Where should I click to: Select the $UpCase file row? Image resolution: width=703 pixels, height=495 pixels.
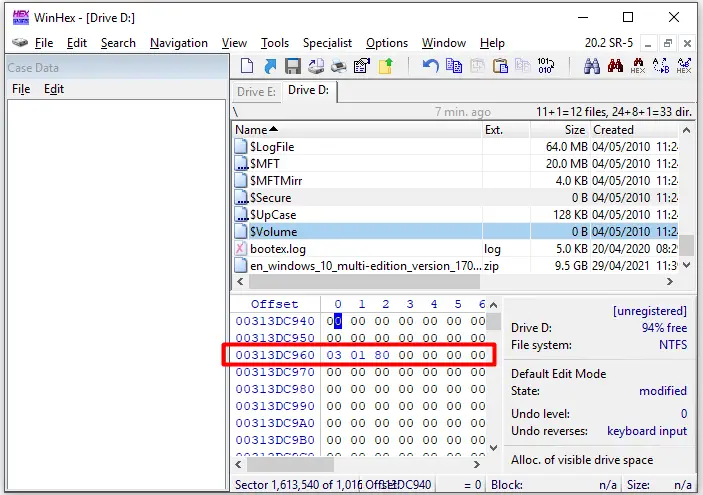[456, 214]
